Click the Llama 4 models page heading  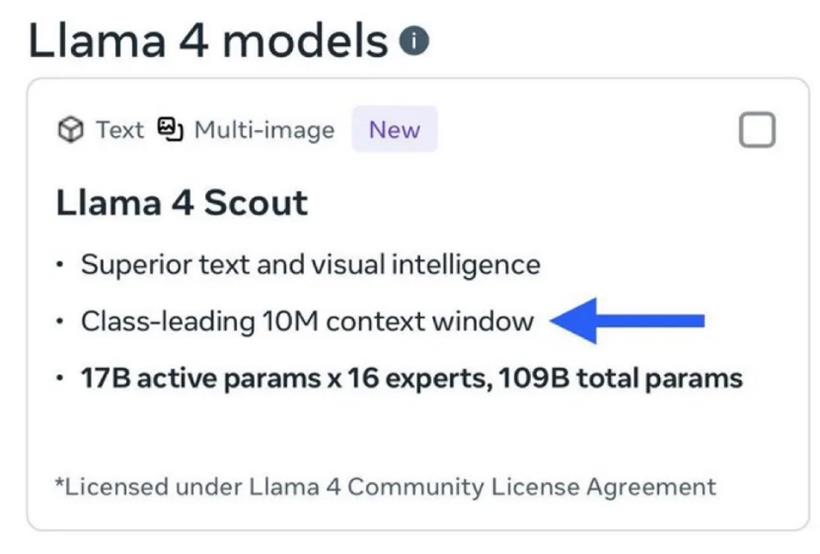208,41
